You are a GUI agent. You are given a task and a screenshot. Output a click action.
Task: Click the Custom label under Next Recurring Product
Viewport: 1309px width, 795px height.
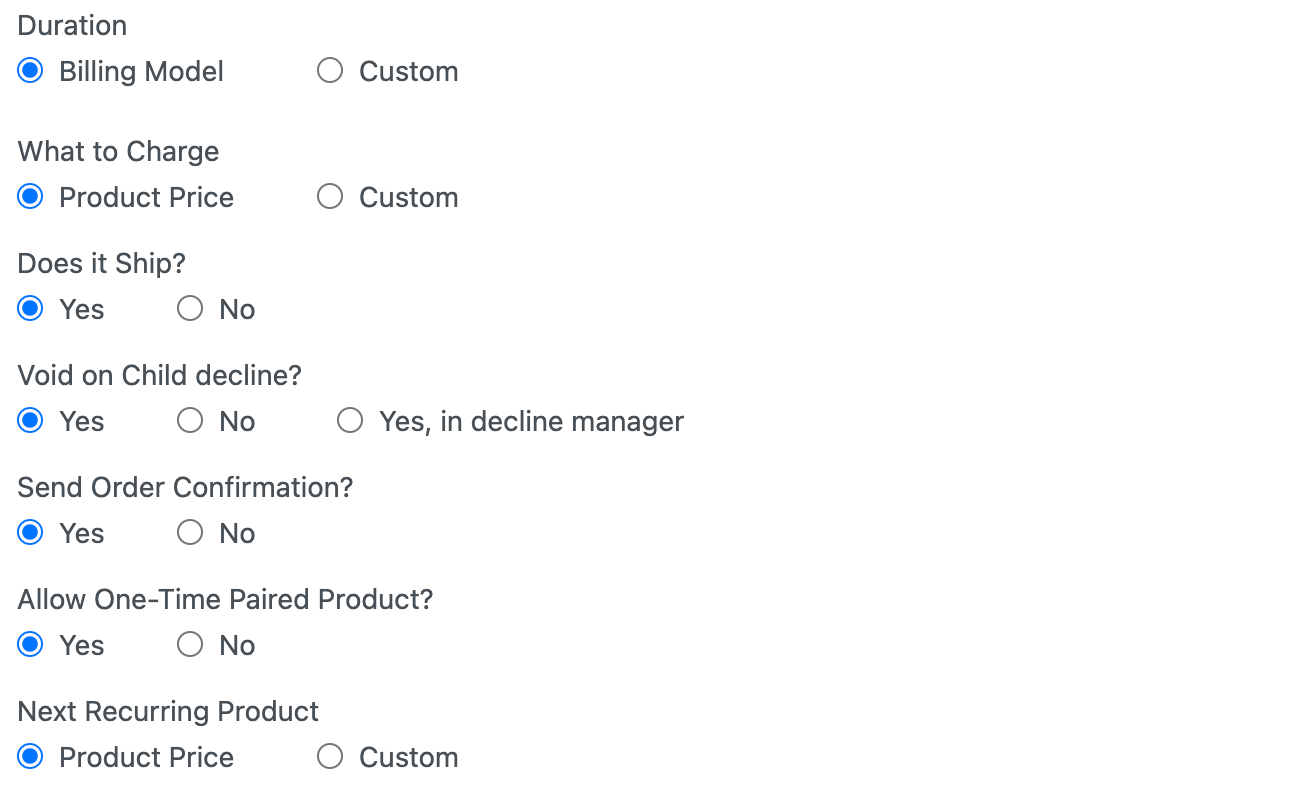408,758
